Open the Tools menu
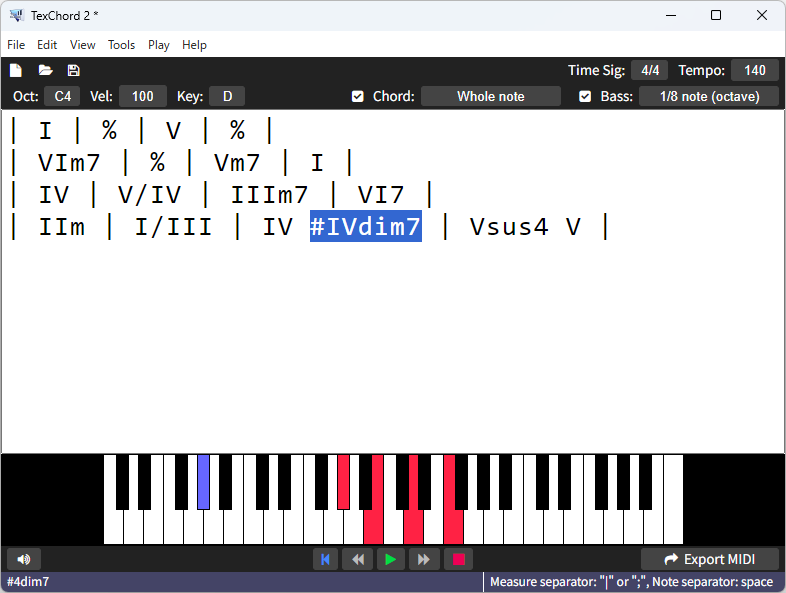 pyautogui.click(x=121, y=45)
